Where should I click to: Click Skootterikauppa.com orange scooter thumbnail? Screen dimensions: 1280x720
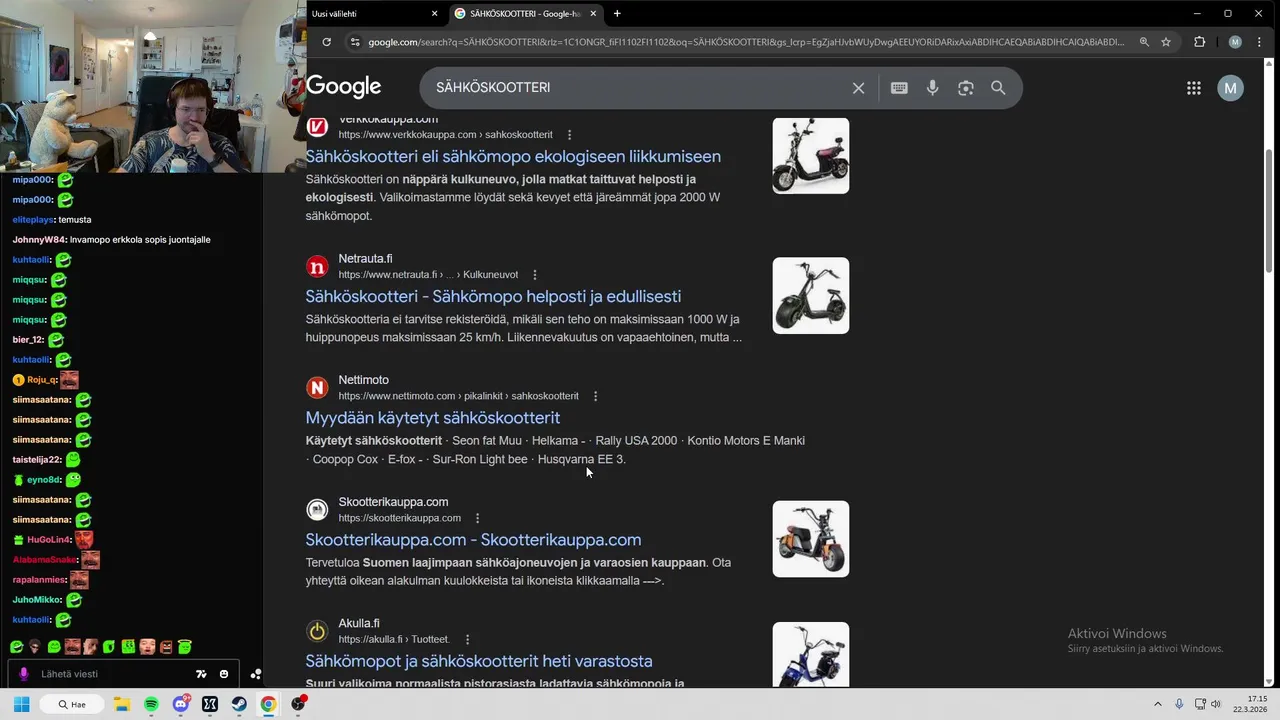coord(811,539)
